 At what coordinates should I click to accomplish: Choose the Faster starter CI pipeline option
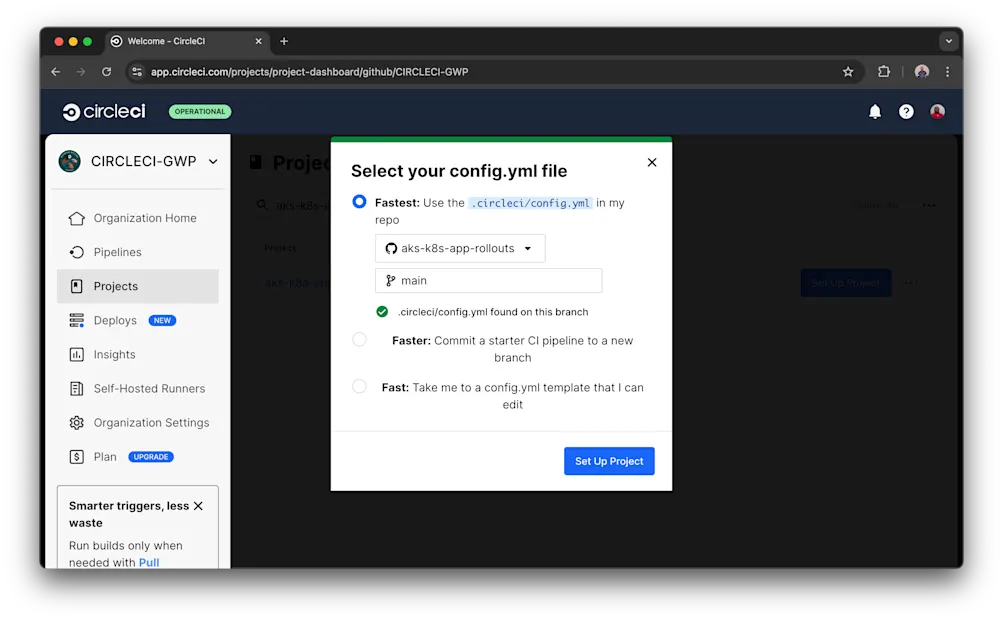click(x=359, y=339)
